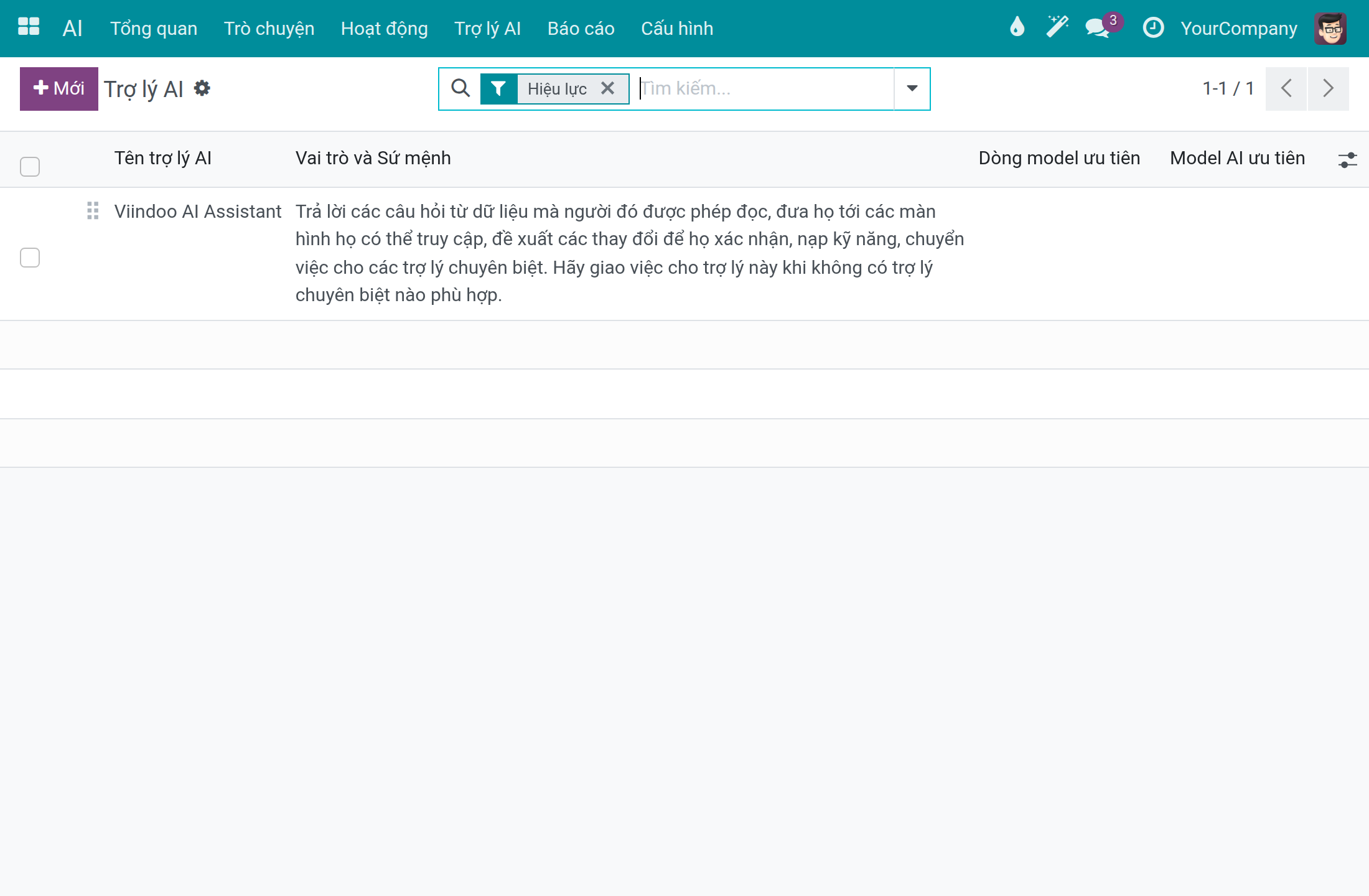Tick the select-all header checkbox

tap(30, 166)
